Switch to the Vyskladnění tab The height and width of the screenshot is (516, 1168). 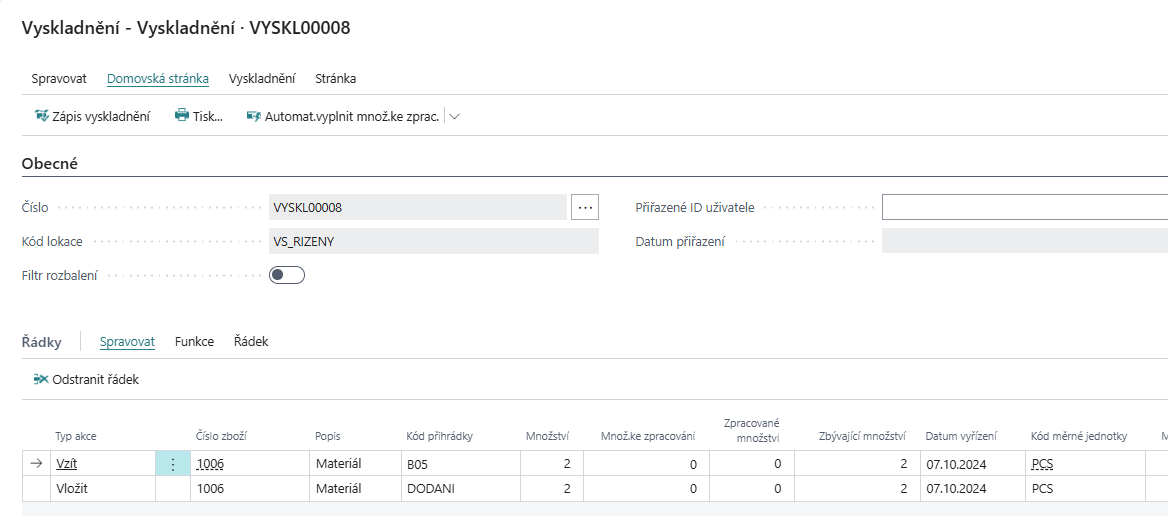262,78
